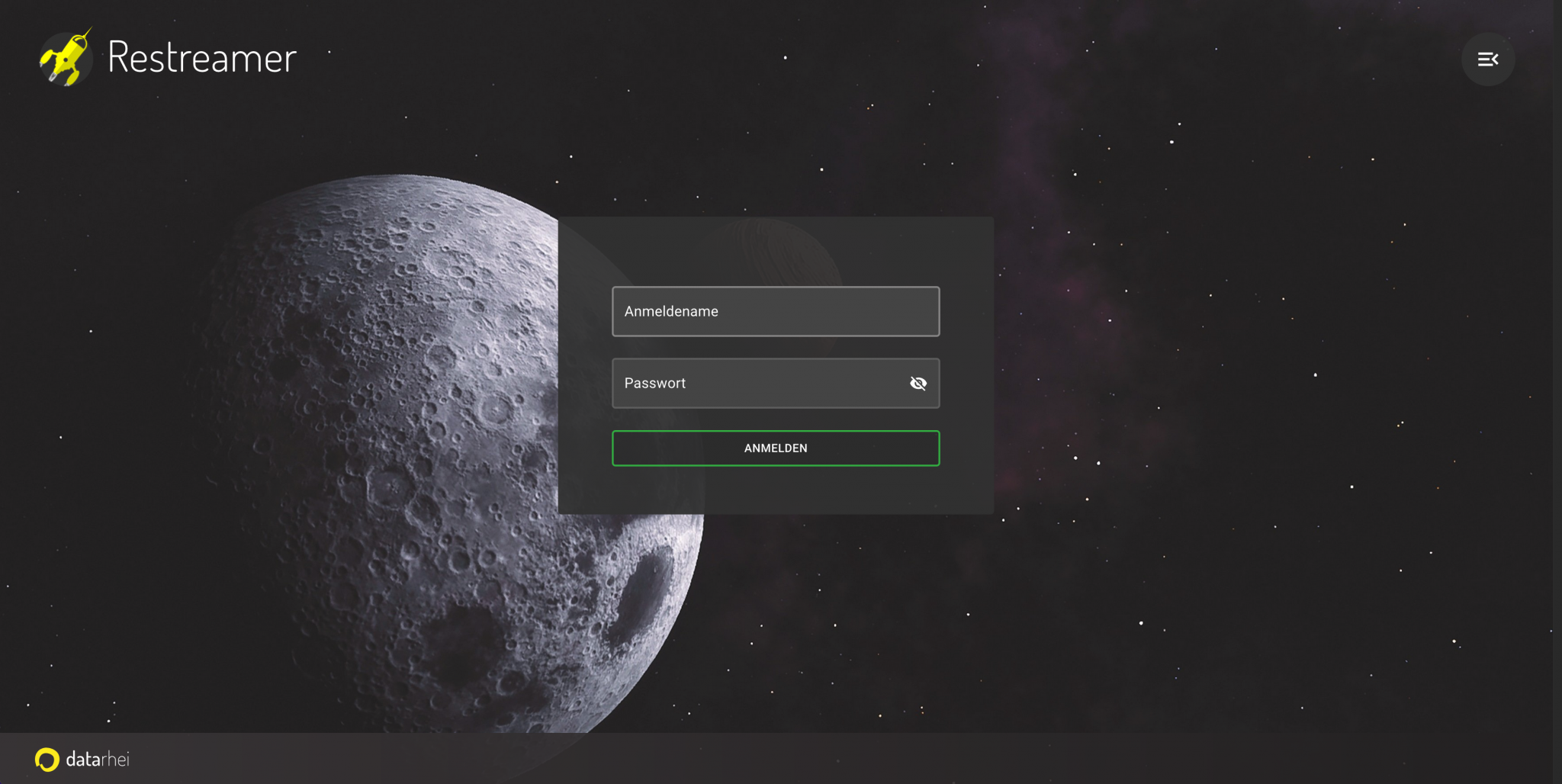Click the gap between Passwort and ANMELDEN
The image size is (1562, 784).
click(x=775, y=419)
